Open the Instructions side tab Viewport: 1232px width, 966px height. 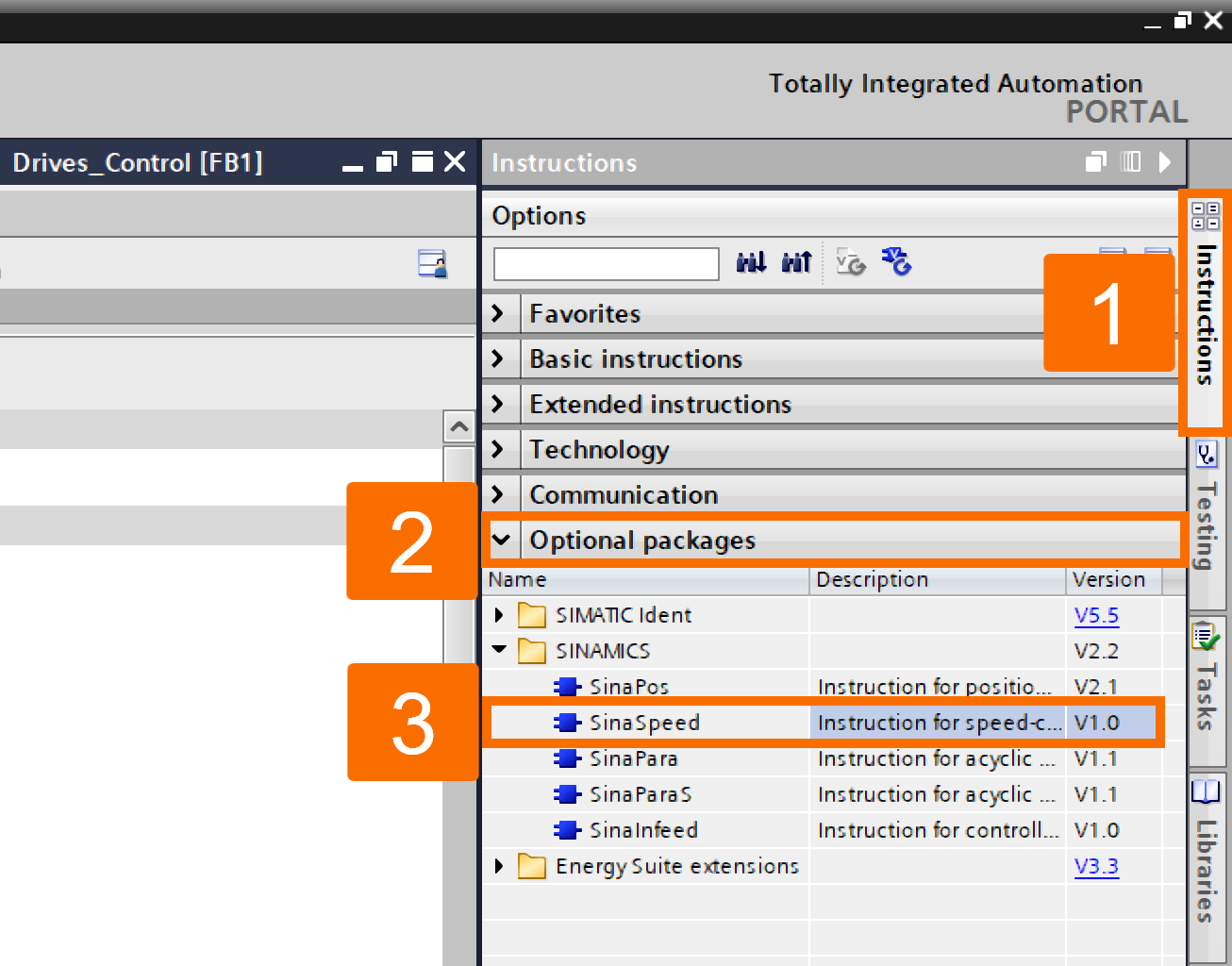tap(1206, 312)
